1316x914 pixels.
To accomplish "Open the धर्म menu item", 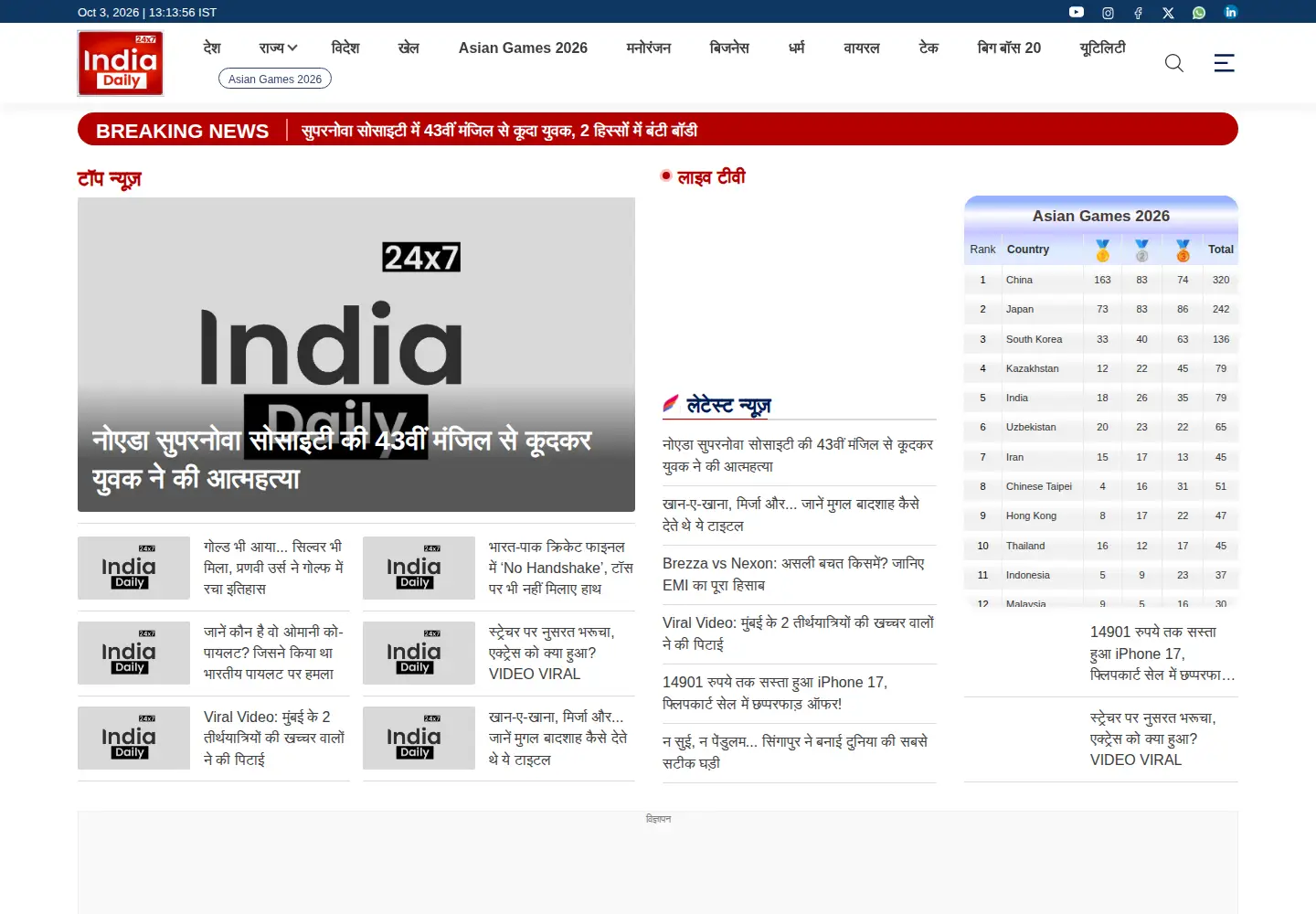I will (797, 48).
